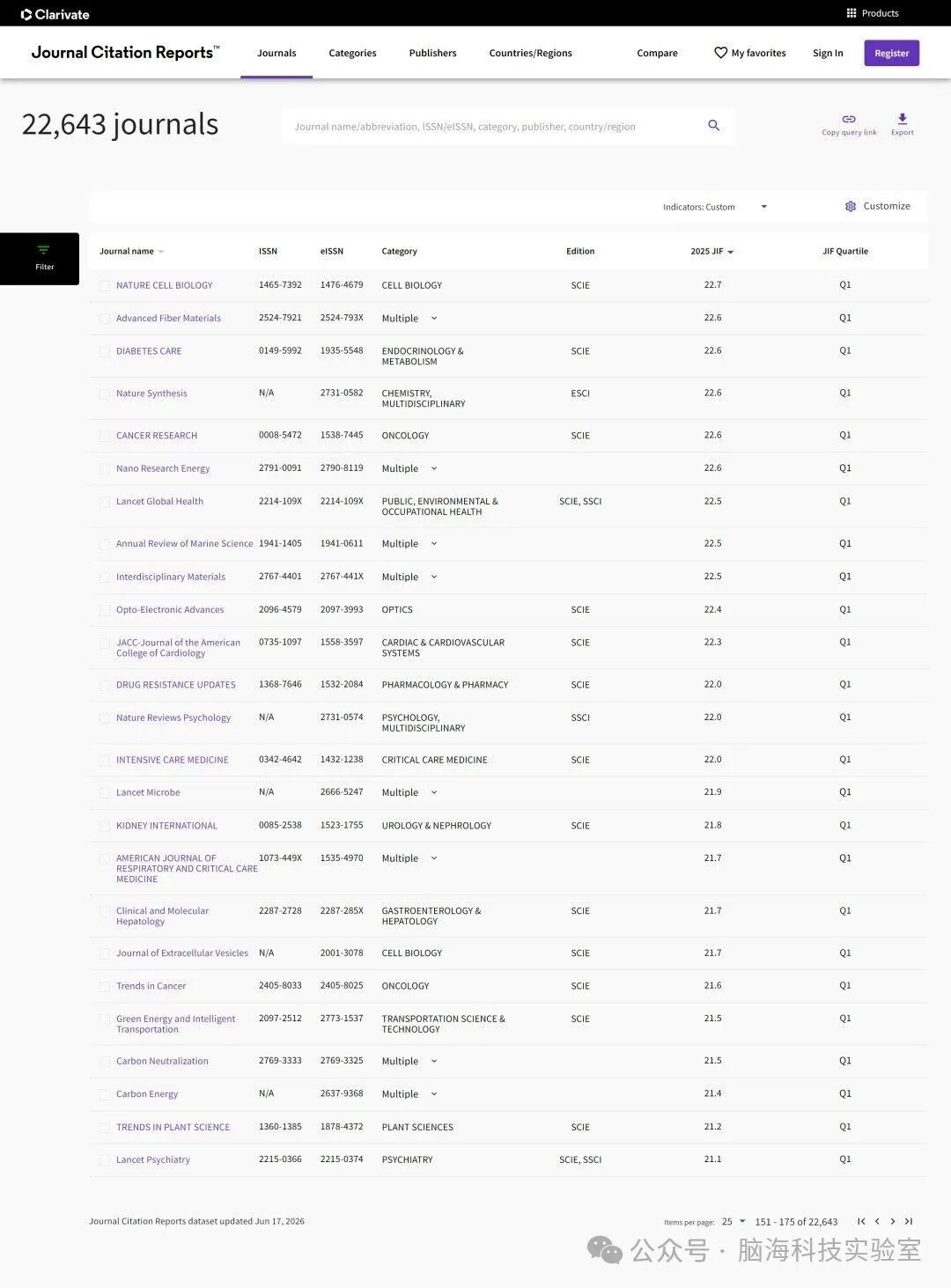Open the Categories tab
This screenshot has height=1288, width=951.
point(352,53)
